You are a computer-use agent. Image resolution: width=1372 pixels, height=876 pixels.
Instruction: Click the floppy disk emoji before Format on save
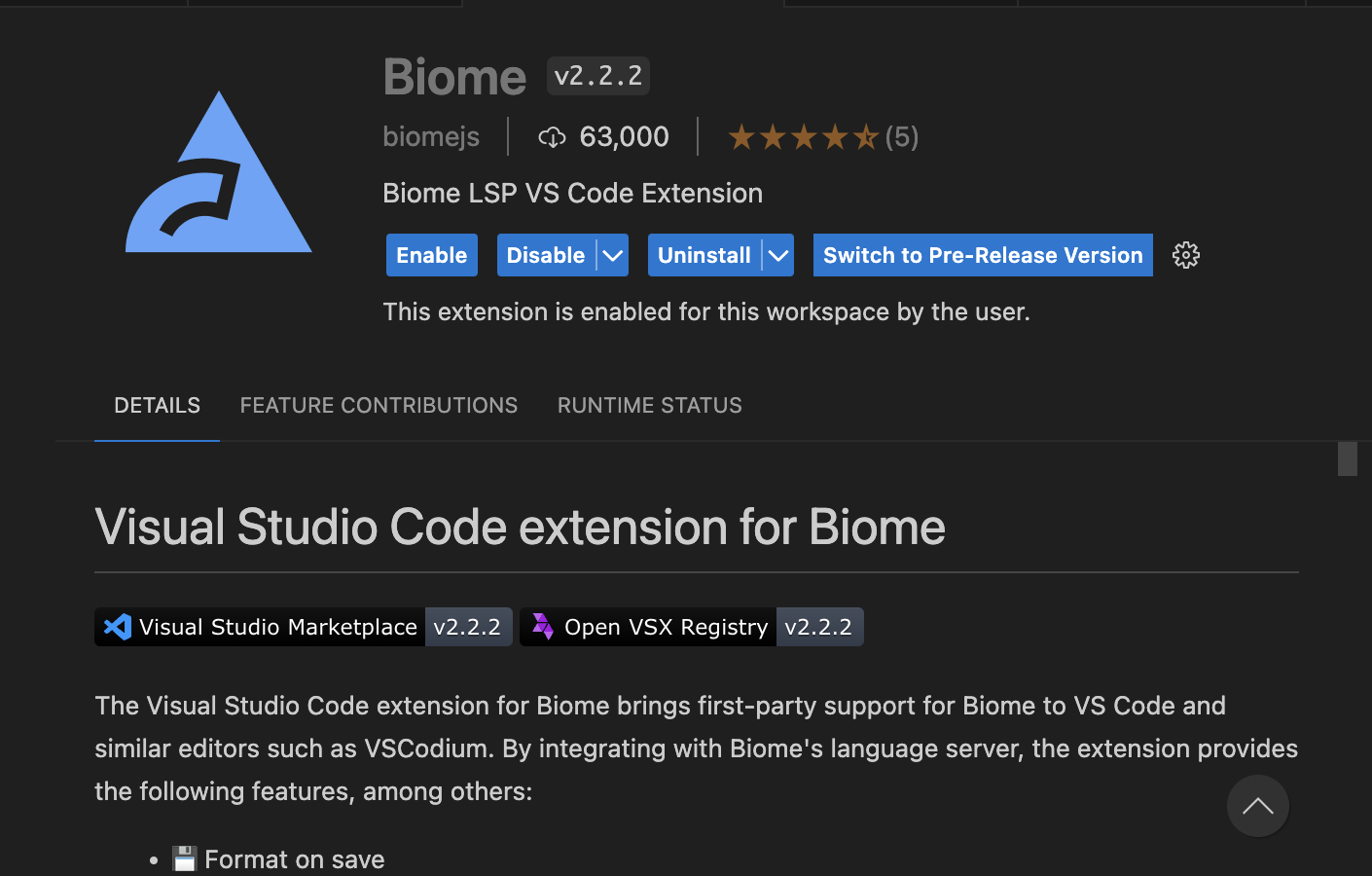coord(185,859)
